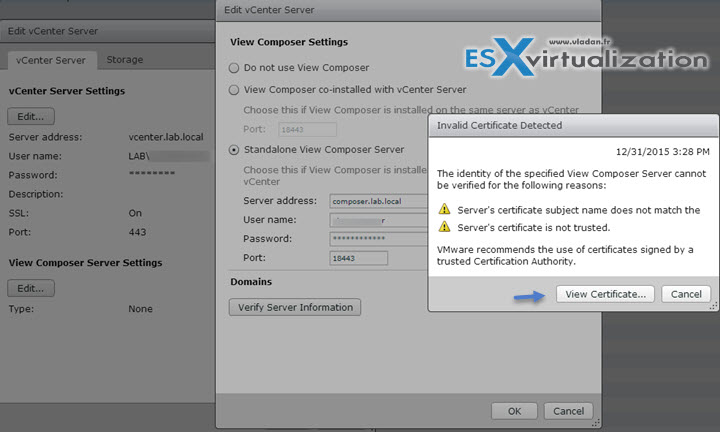The image size is (720, 432).
Task: Click OK in Edit vCenter Server dialog
Action: click(514, 411)
